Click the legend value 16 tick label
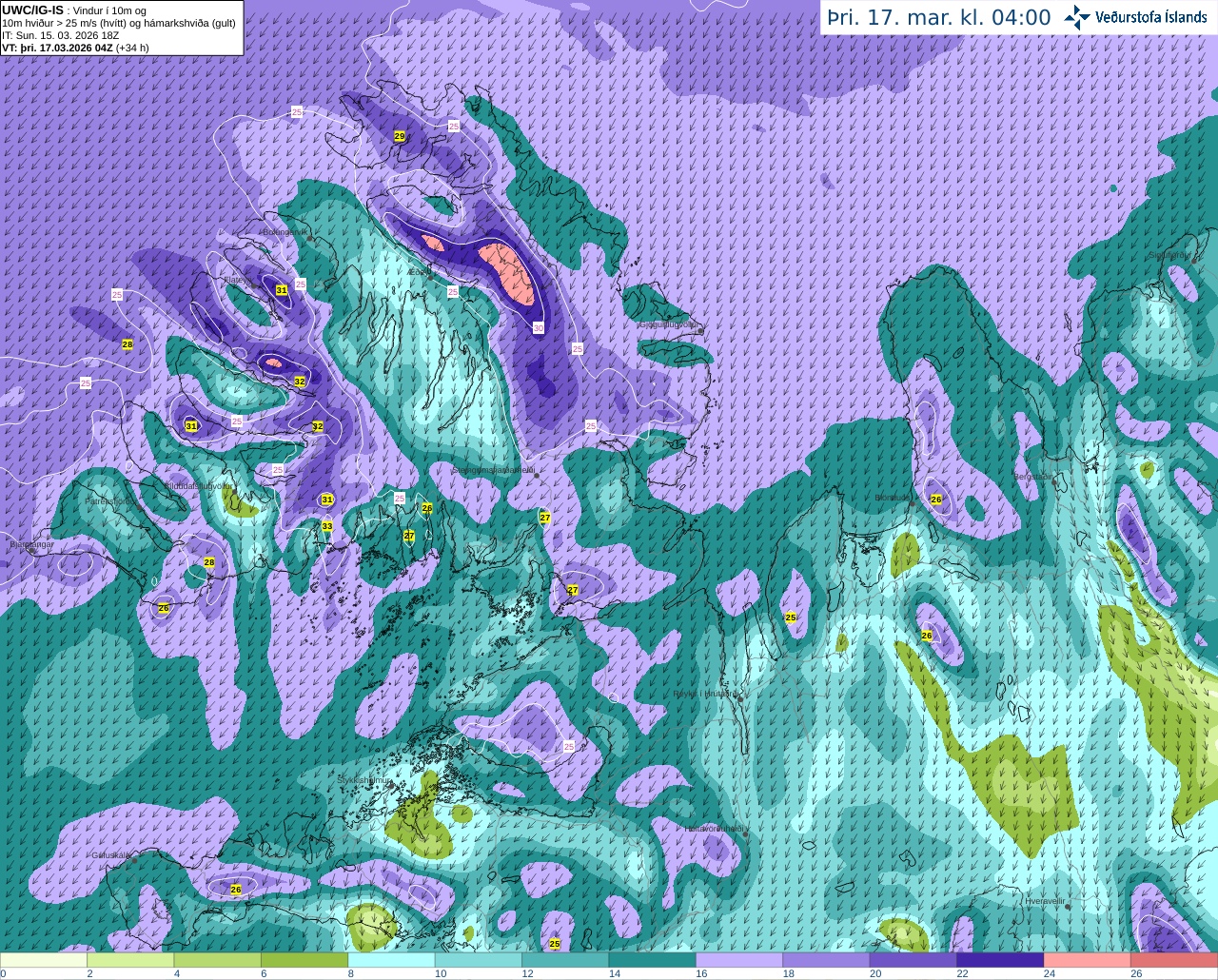This screenshot has height=980, width=1218. pos(701,973)
